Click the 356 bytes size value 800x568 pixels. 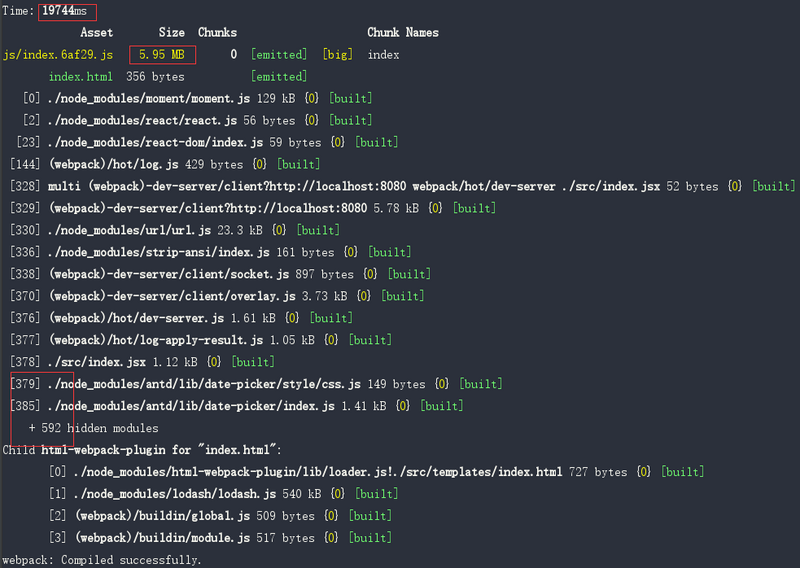(155, 77)
